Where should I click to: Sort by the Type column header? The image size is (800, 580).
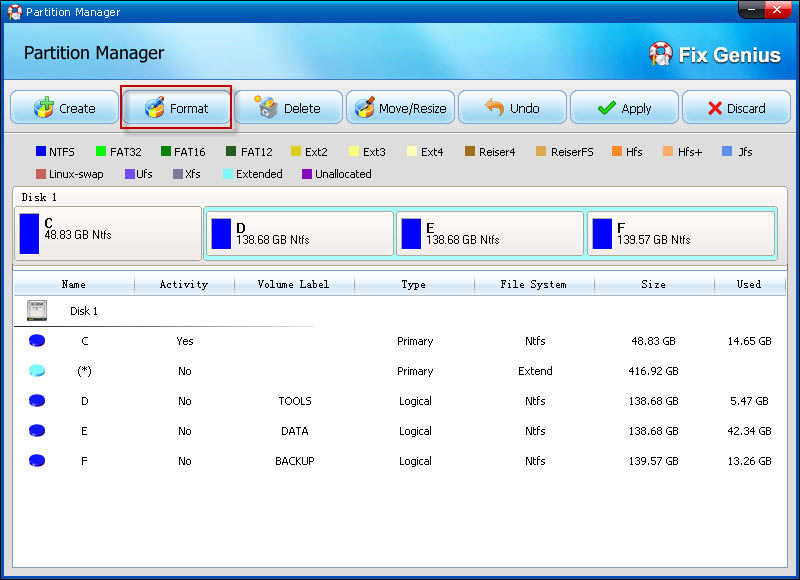pos(414,284)
